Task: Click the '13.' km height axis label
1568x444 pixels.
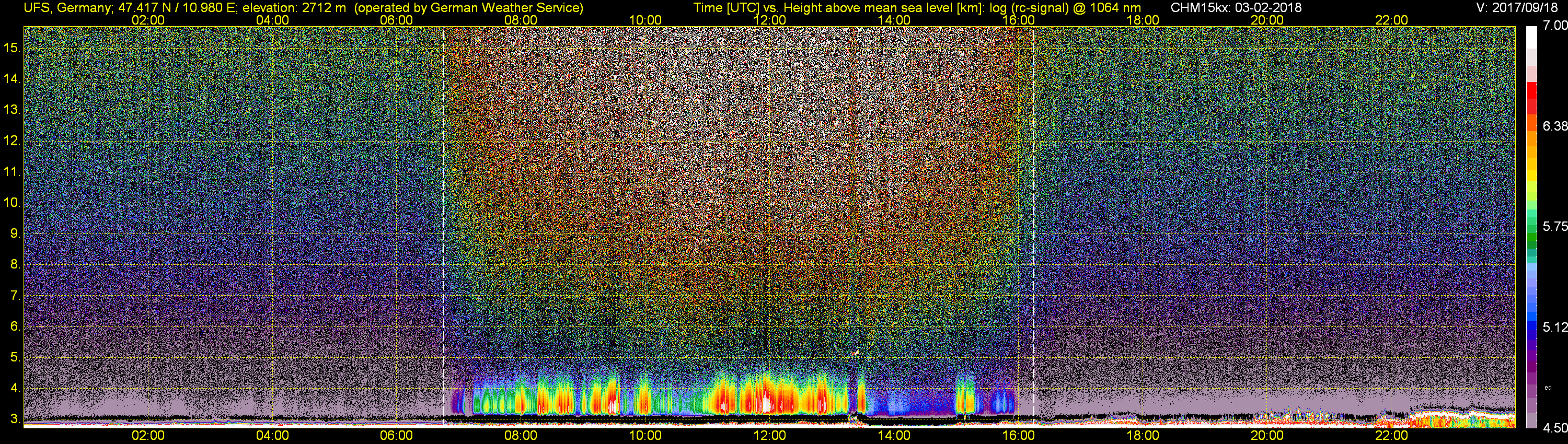Action: click(12, 110)
